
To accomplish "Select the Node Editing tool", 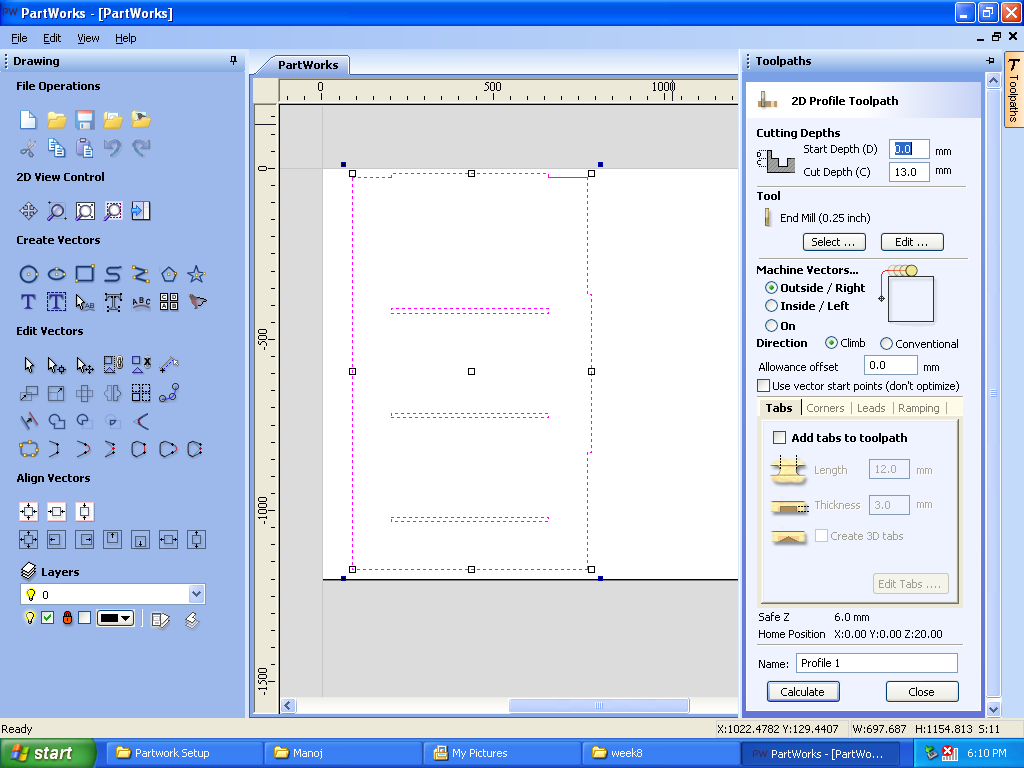I will pyautogui.click(x=56, y=364).
